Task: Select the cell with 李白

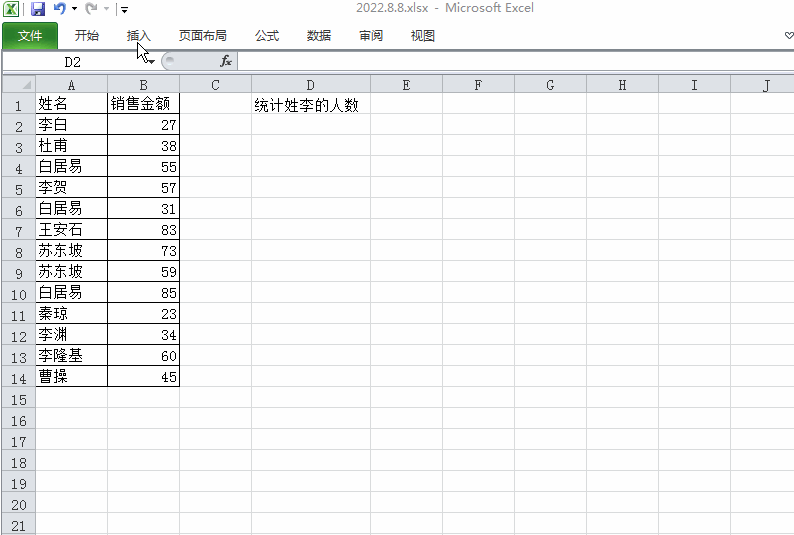Action: point(71,125)
